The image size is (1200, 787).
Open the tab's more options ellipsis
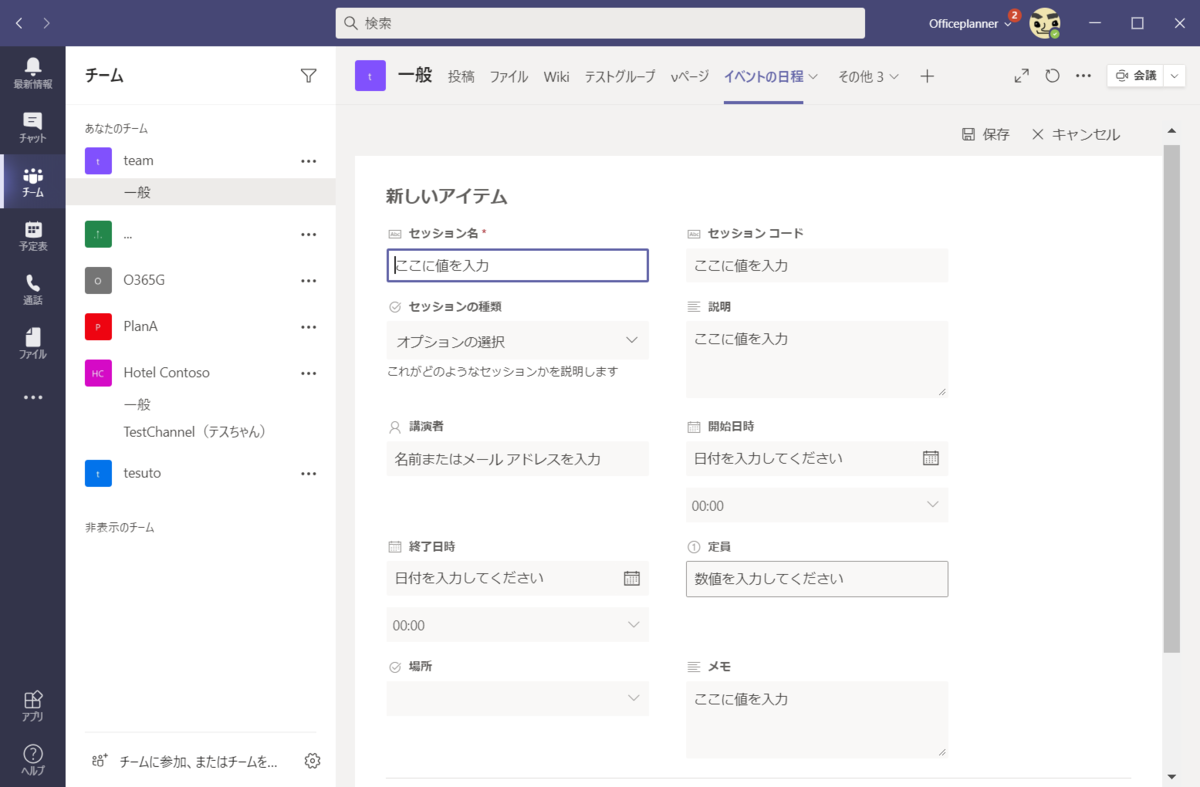1083,76
